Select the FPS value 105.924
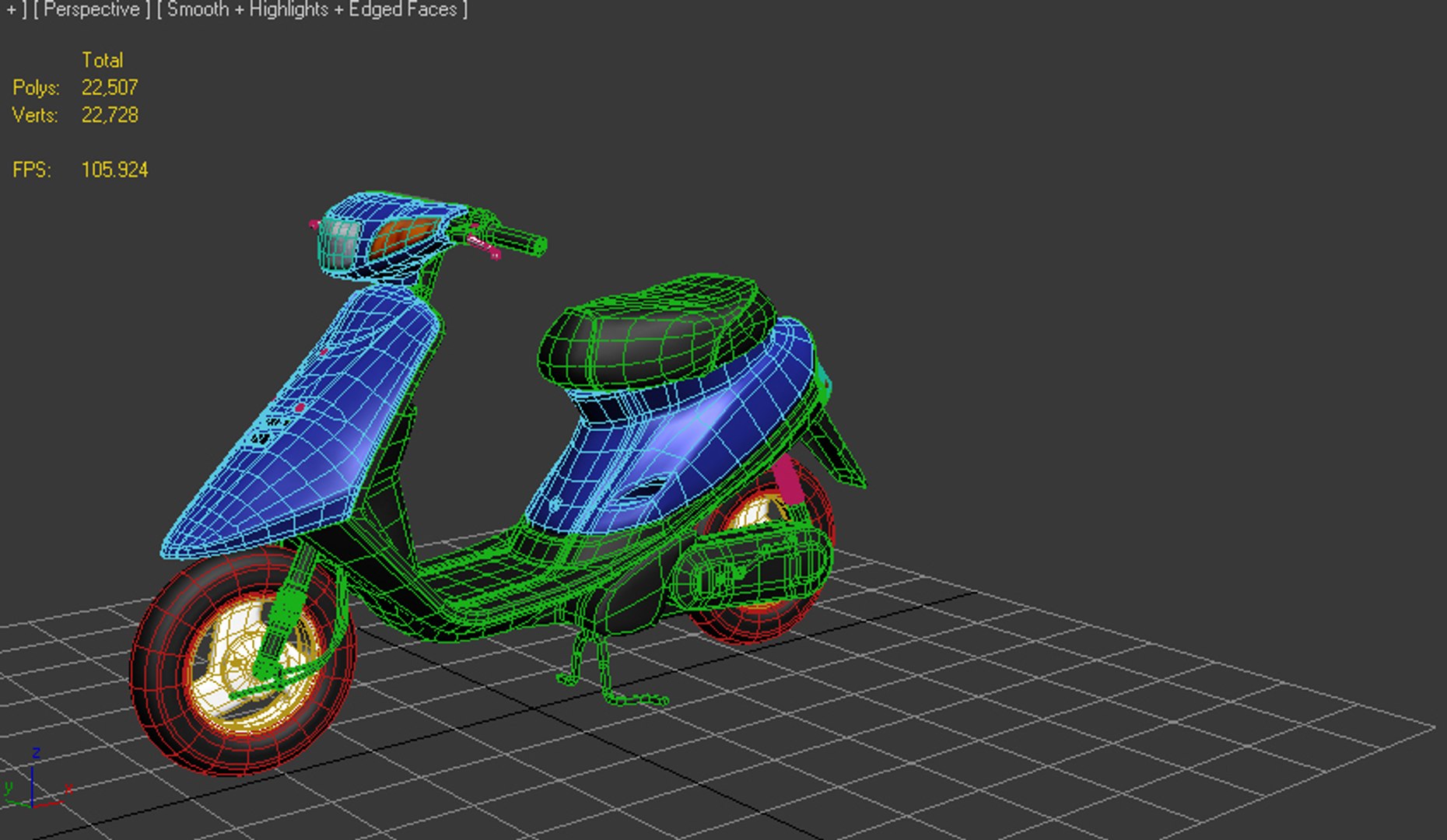 click(x=114, y=170)
